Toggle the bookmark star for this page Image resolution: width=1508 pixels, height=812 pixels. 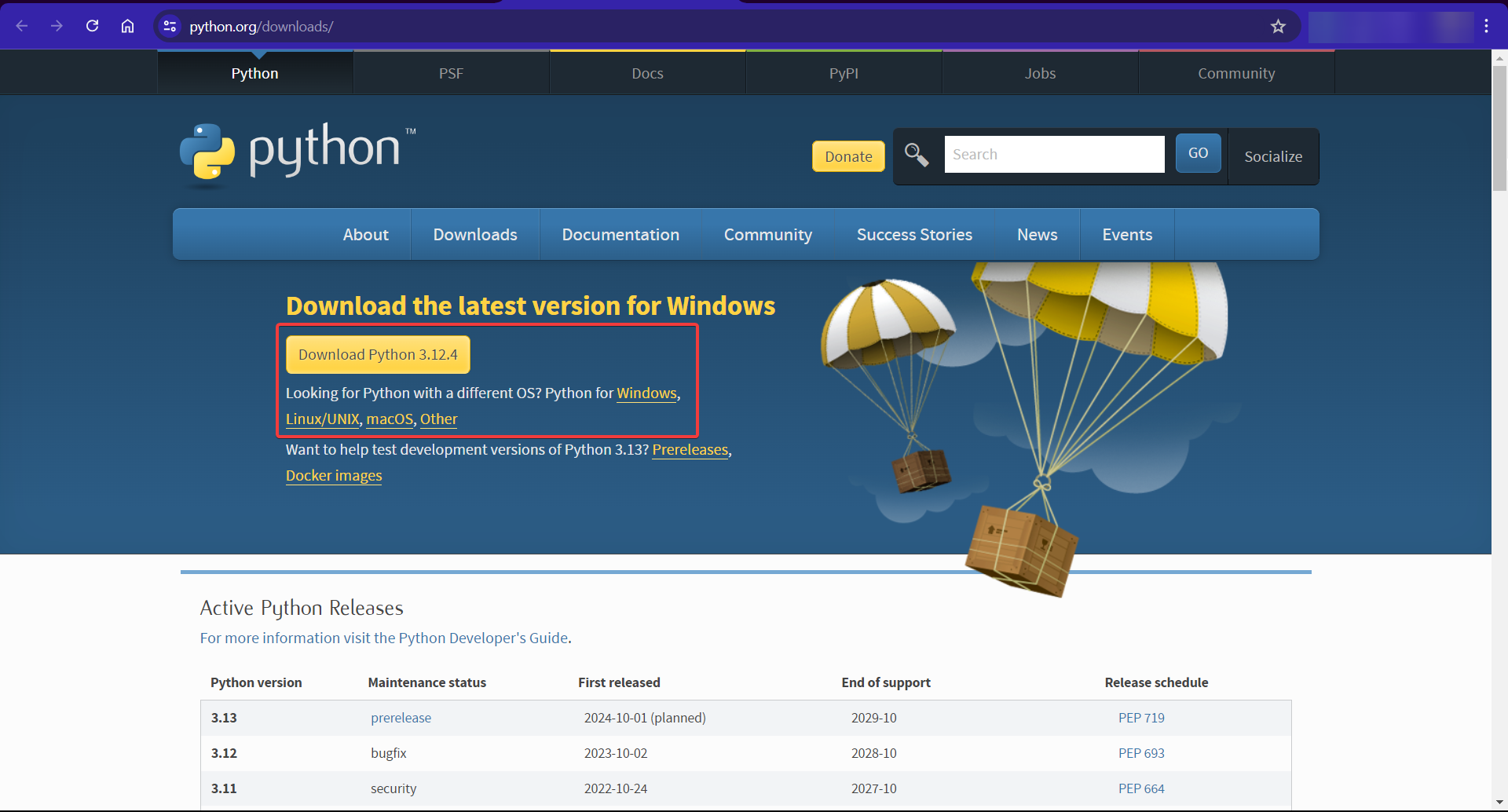click(x=1278, y=26)
